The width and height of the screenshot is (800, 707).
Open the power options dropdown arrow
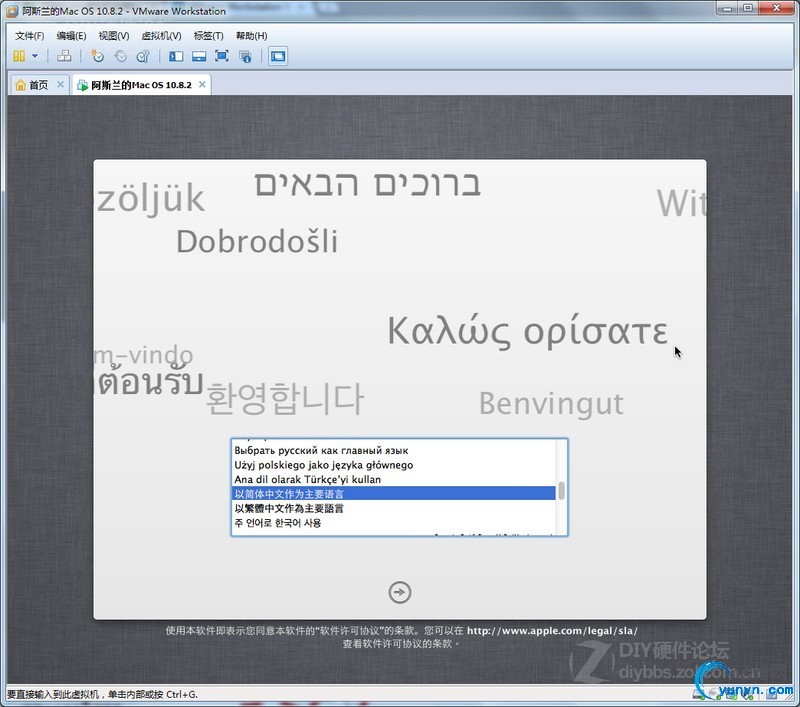pyautogui.click(x=35, y=56)
